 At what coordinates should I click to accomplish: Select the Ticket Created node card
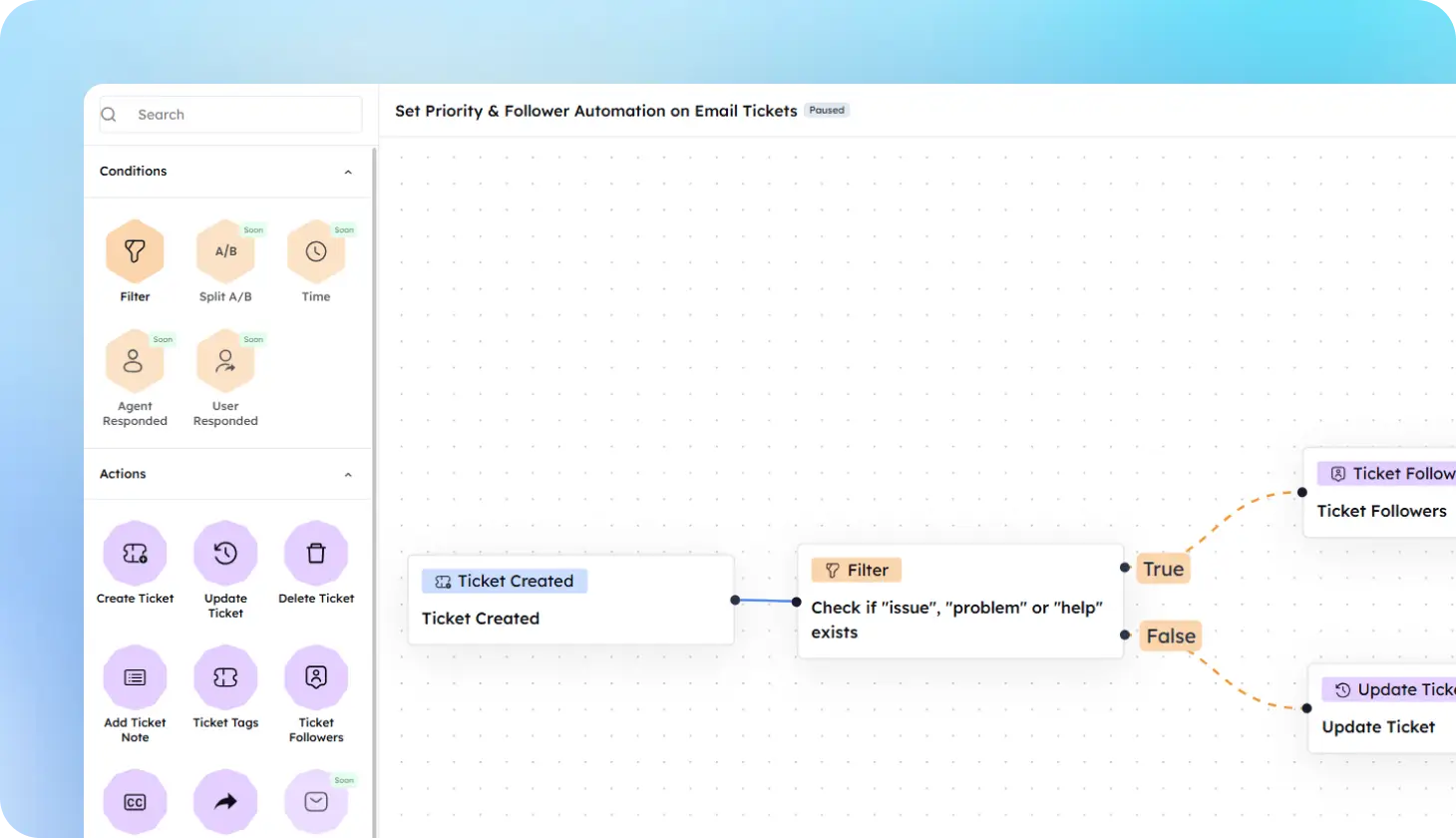click(571, 600)
